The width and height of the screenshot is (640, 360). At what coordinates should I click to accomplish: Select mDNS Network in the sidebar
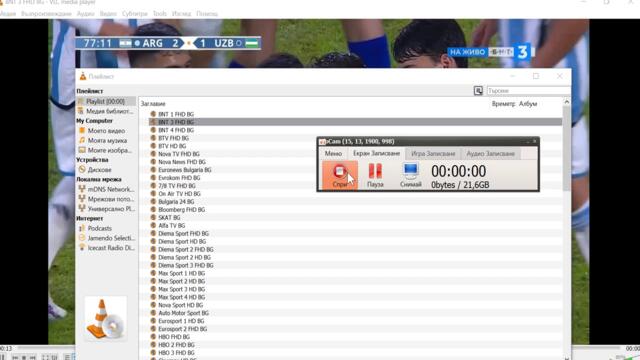click(106, 189)
